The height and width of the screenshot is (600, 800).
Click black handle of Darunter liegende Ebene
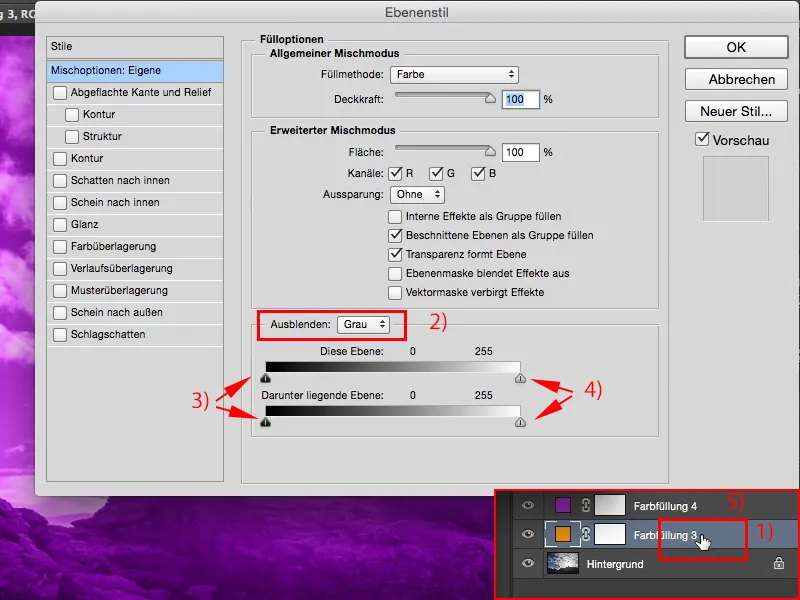[x=265, y=422]
